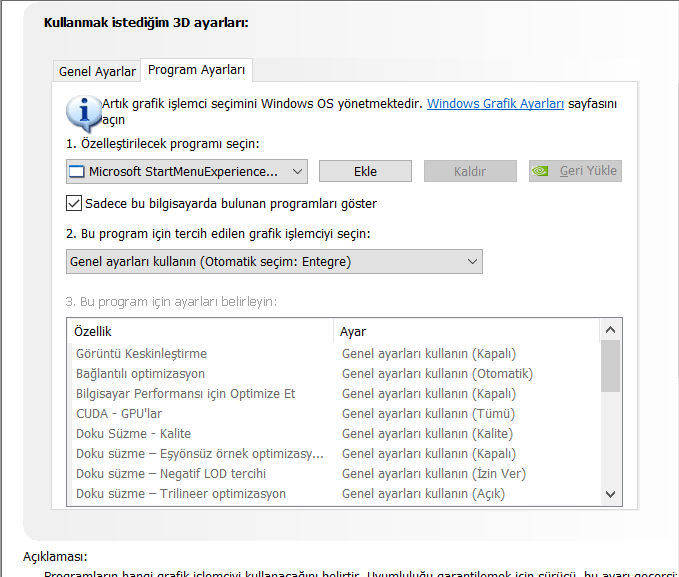Click the program icon in the program dropdown

pyautogui.click(x=76, y=172)
